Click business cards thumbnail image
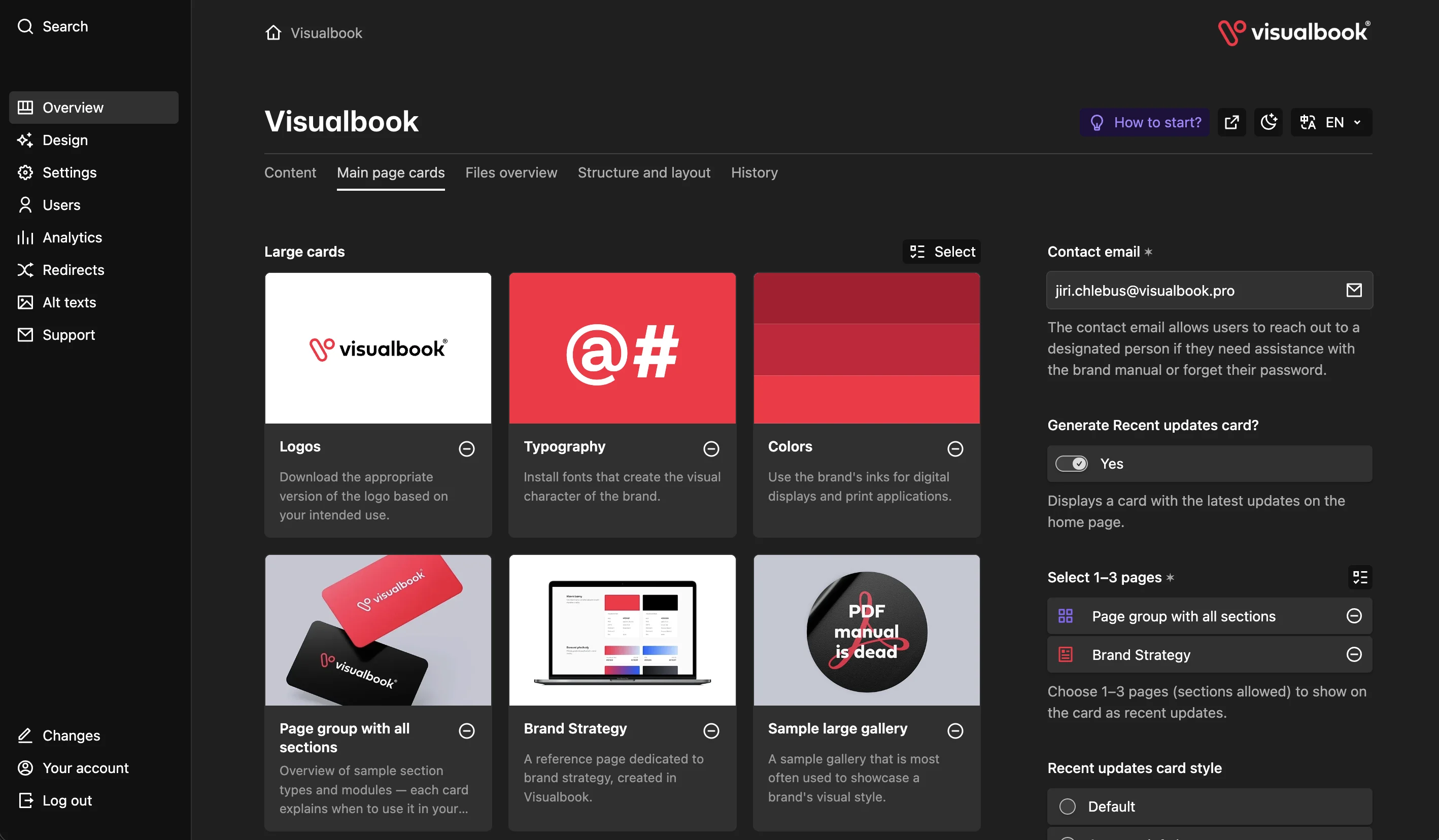The image size is (1439, 840). 378,631
